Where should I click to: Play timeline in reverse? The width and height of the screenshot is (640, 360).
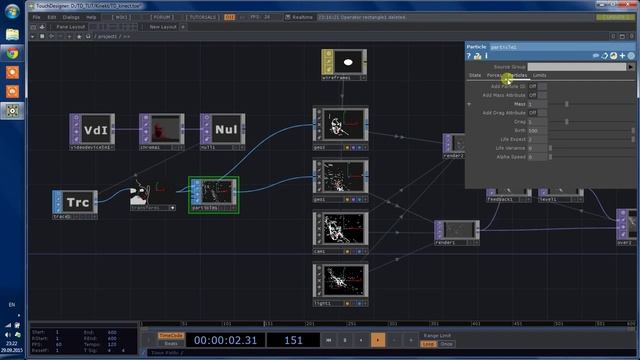pos(361,340)
